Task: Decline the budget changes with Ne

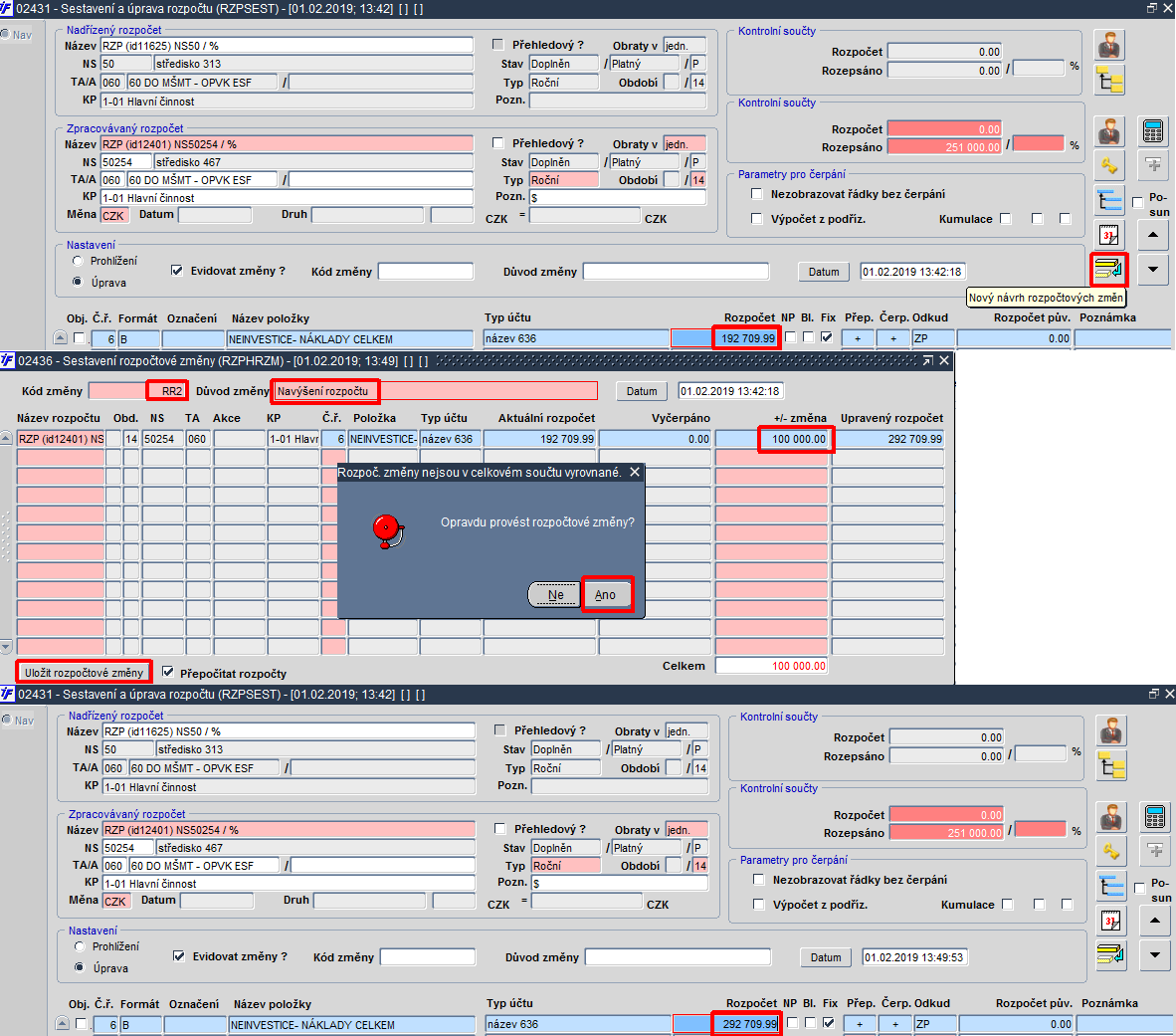Action: click(x=555, y=595)
